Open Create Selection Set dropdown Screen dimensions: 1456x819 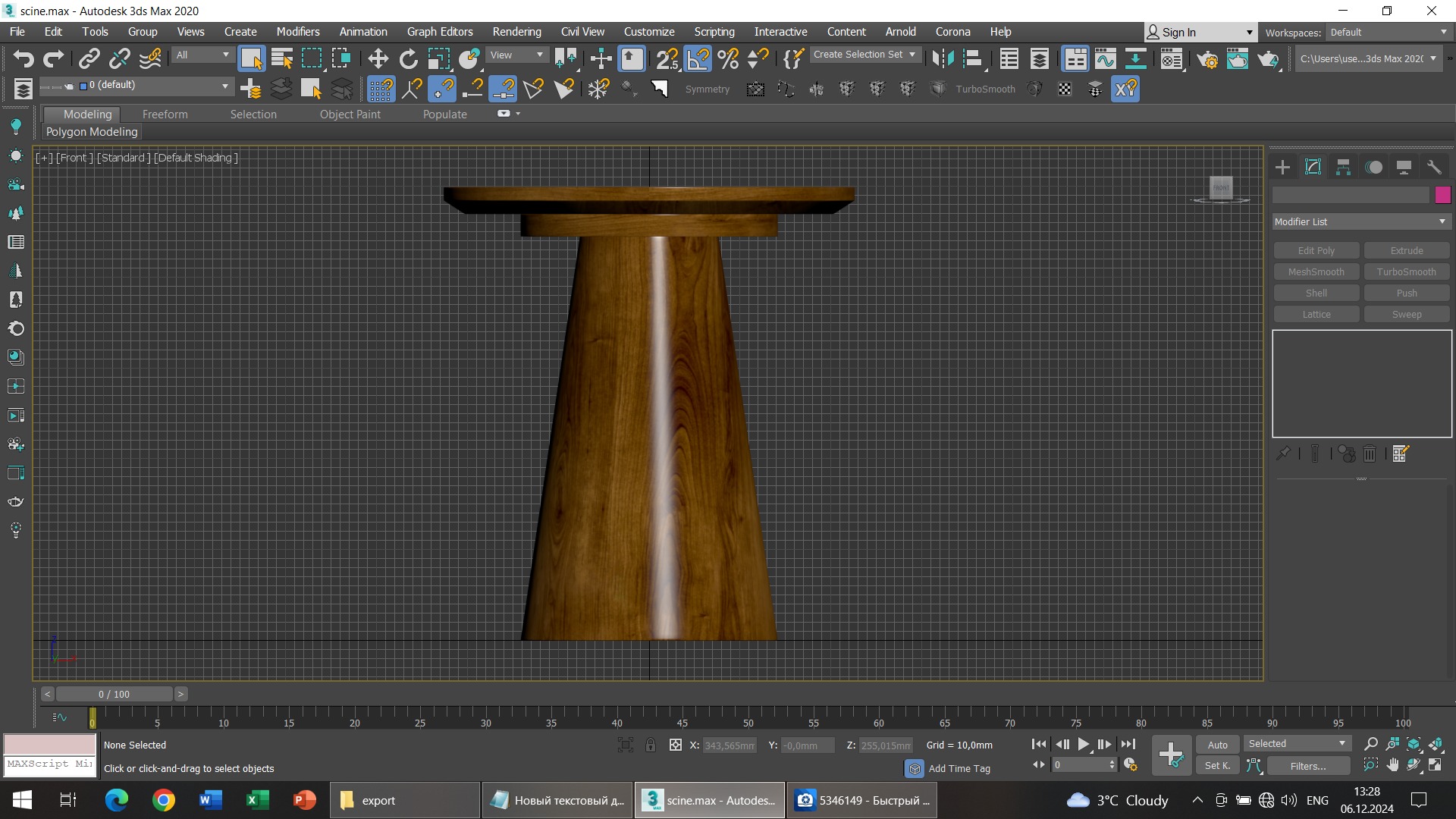864,55
